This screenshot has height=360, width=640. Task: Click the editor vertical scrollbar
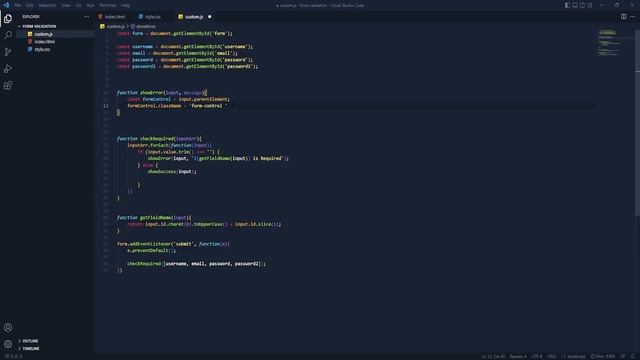pos(638,122)
